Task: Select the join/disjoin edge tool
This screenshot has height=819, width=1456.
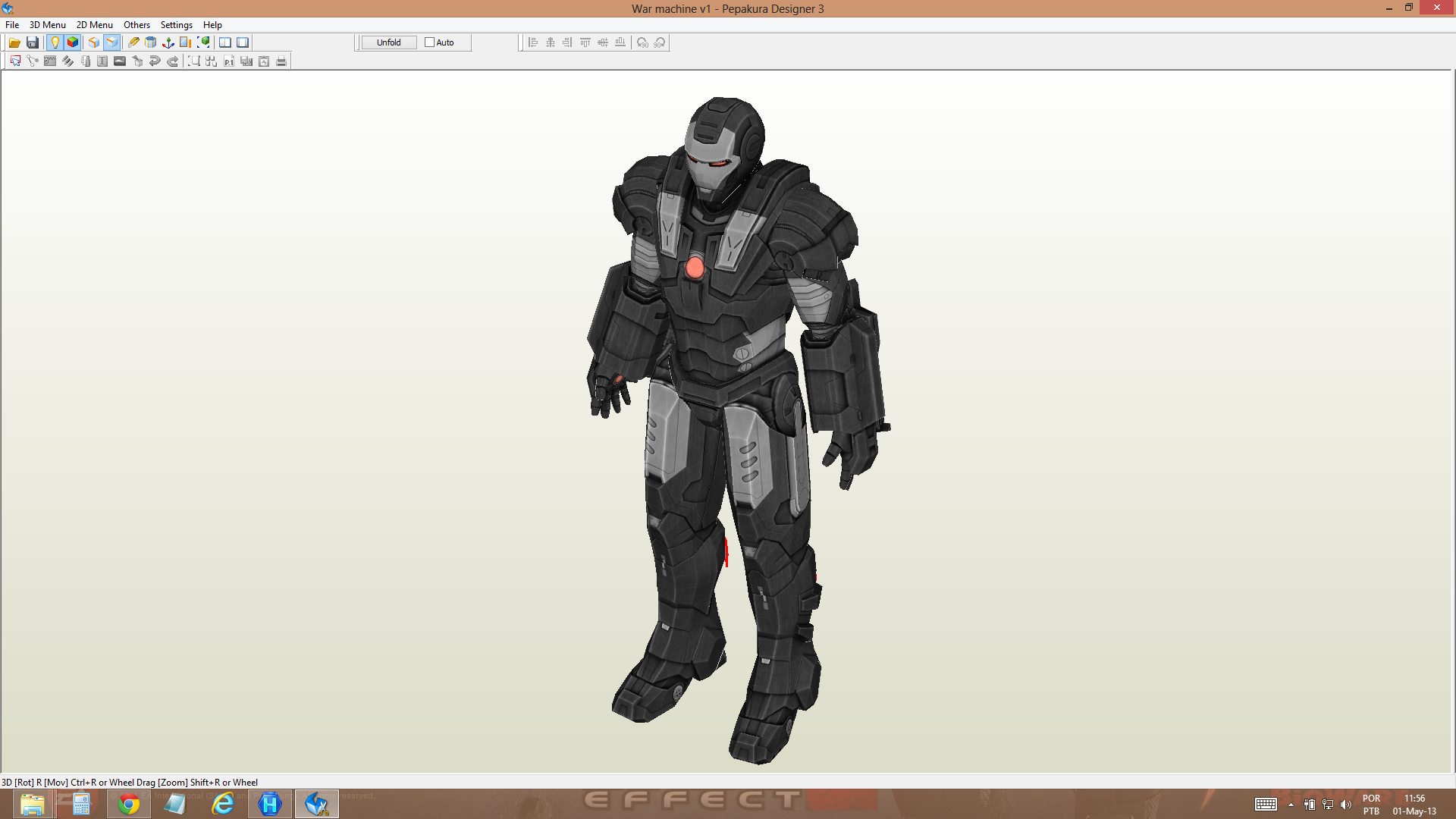Action: [33, 61]
